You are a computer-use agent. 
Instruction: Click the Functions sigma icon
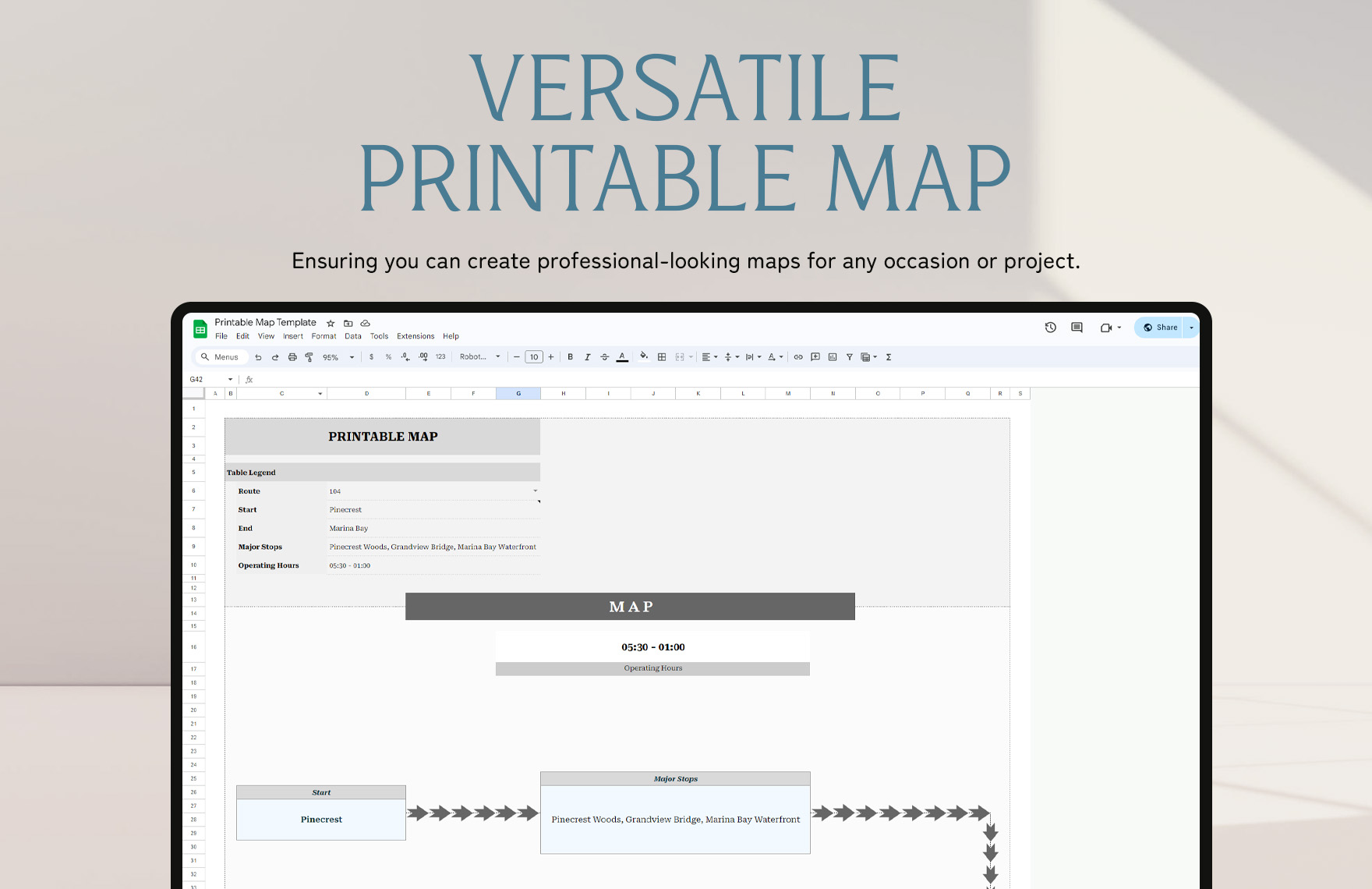coord(889,356)
